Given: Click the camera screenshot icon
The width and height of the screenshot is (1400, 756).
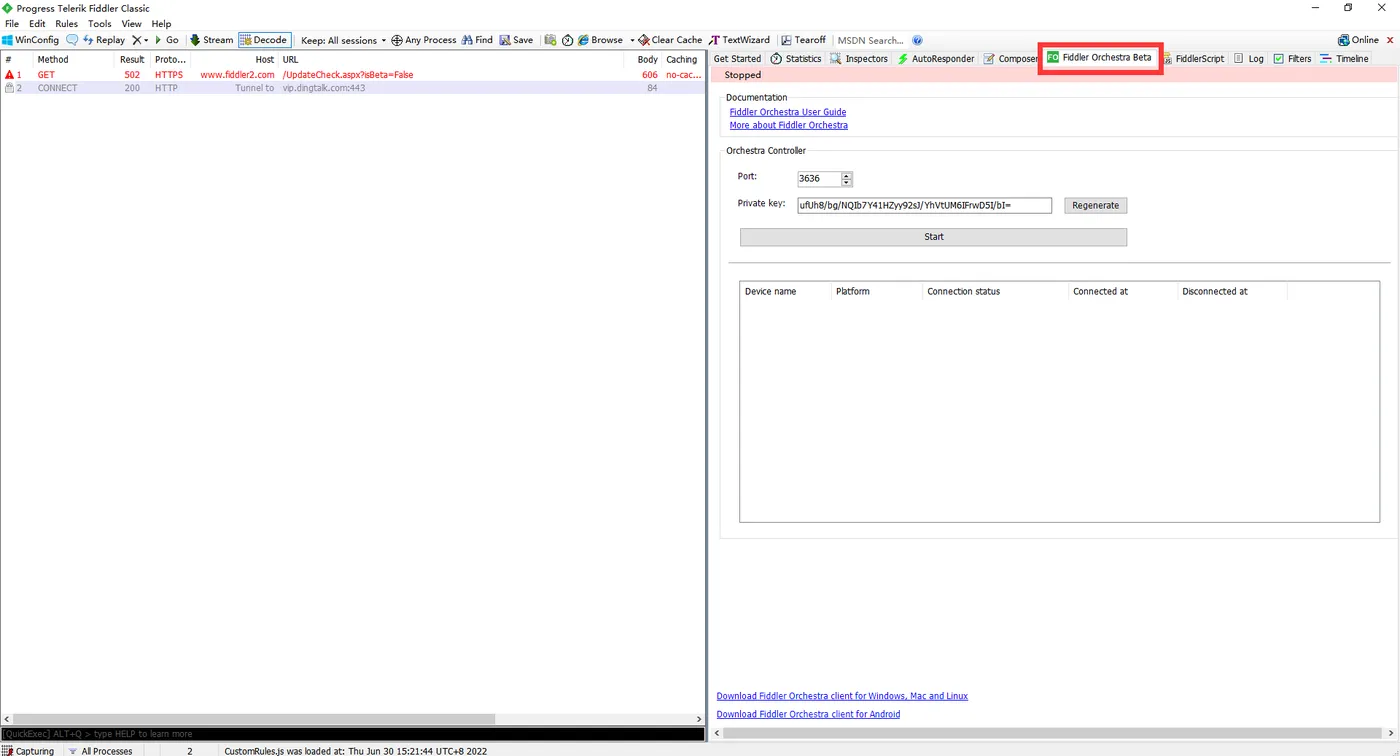Looking at the screenshot, I should [x=550, y=40].
